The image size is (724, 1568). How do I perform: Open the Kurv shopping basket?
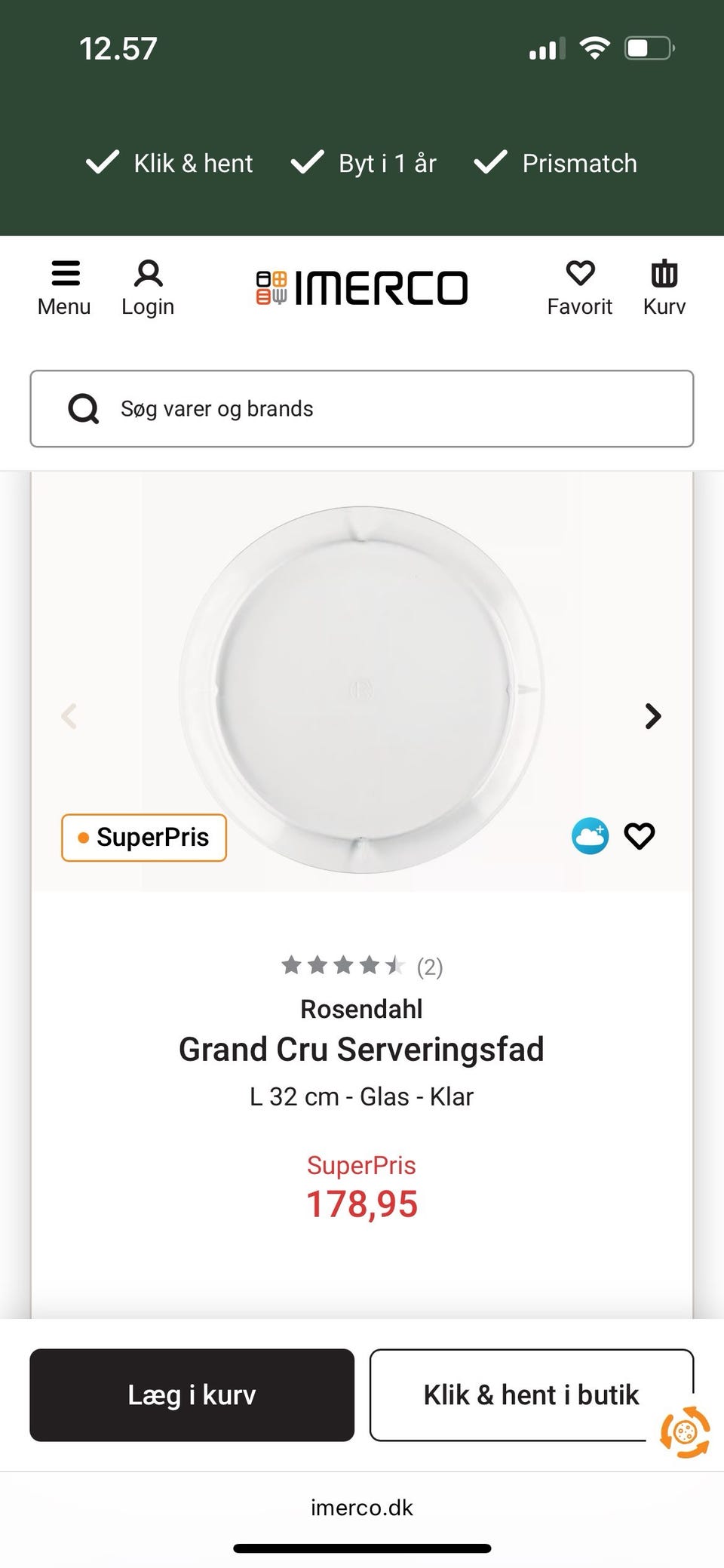pos(664,274)
